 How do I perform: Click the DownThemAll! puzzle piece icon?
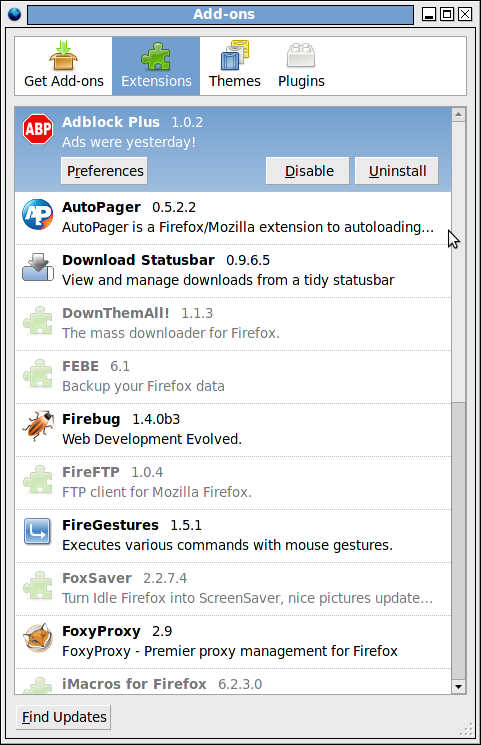(38, 320)
